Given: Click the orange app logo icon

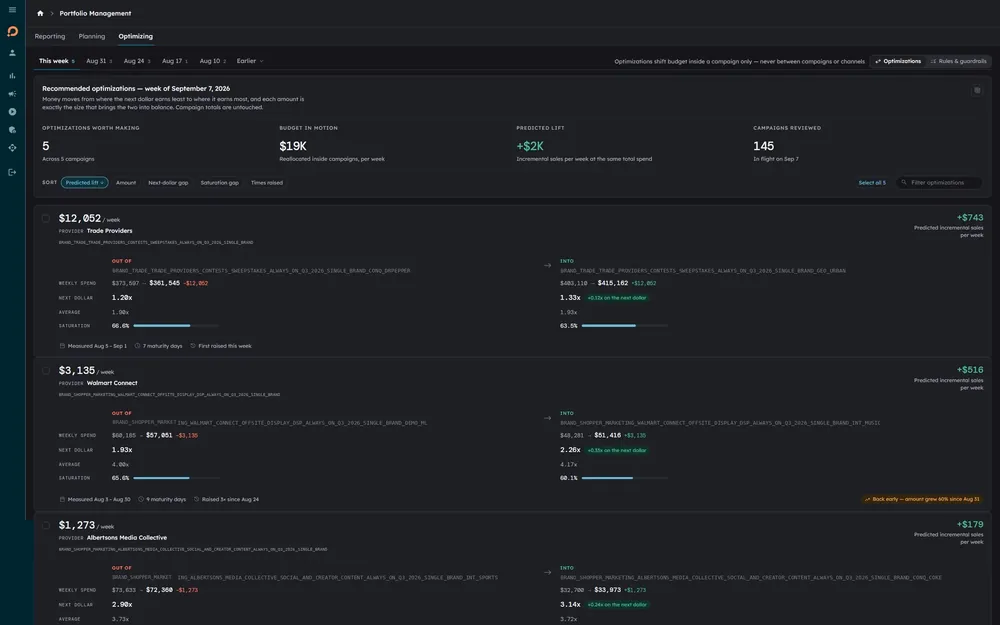Looking at the screenshot, I should coord(12,31).
